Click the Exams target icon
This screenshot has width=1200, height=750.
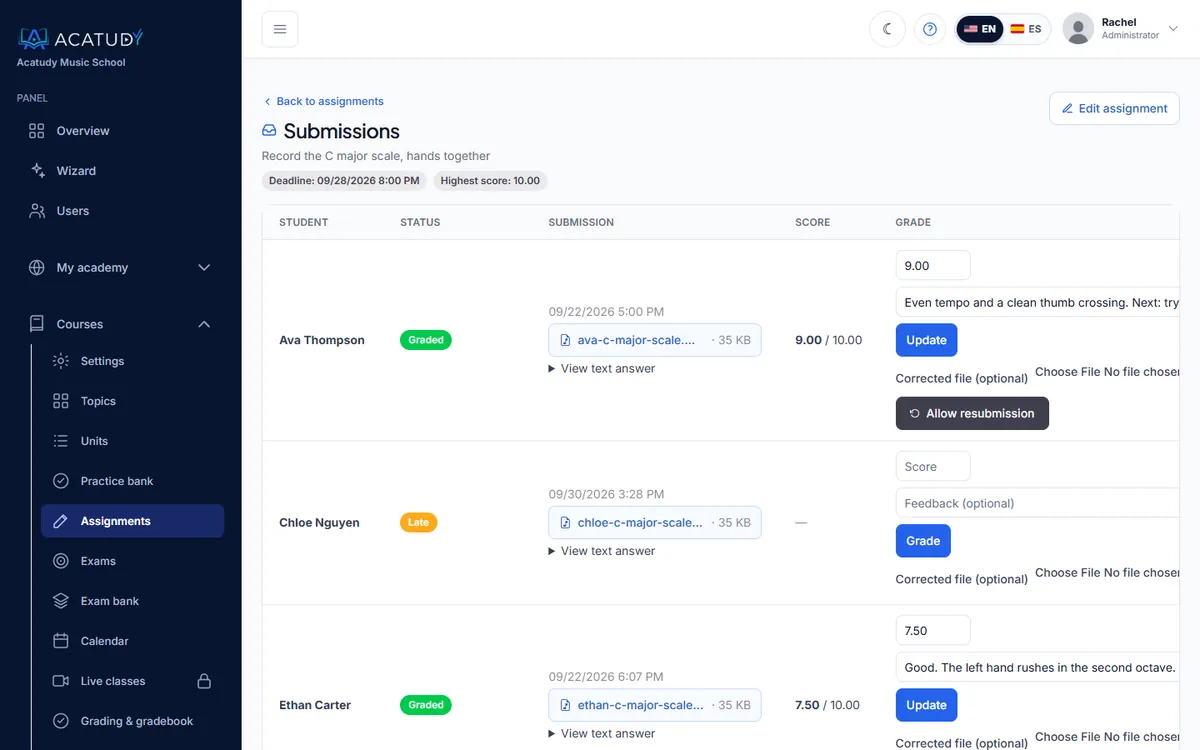pos(61,561)
